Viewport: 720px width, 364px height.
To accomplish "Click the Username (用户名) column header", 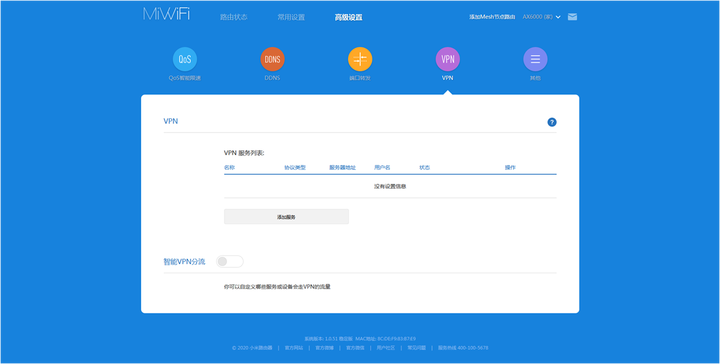I will (382, 168).
